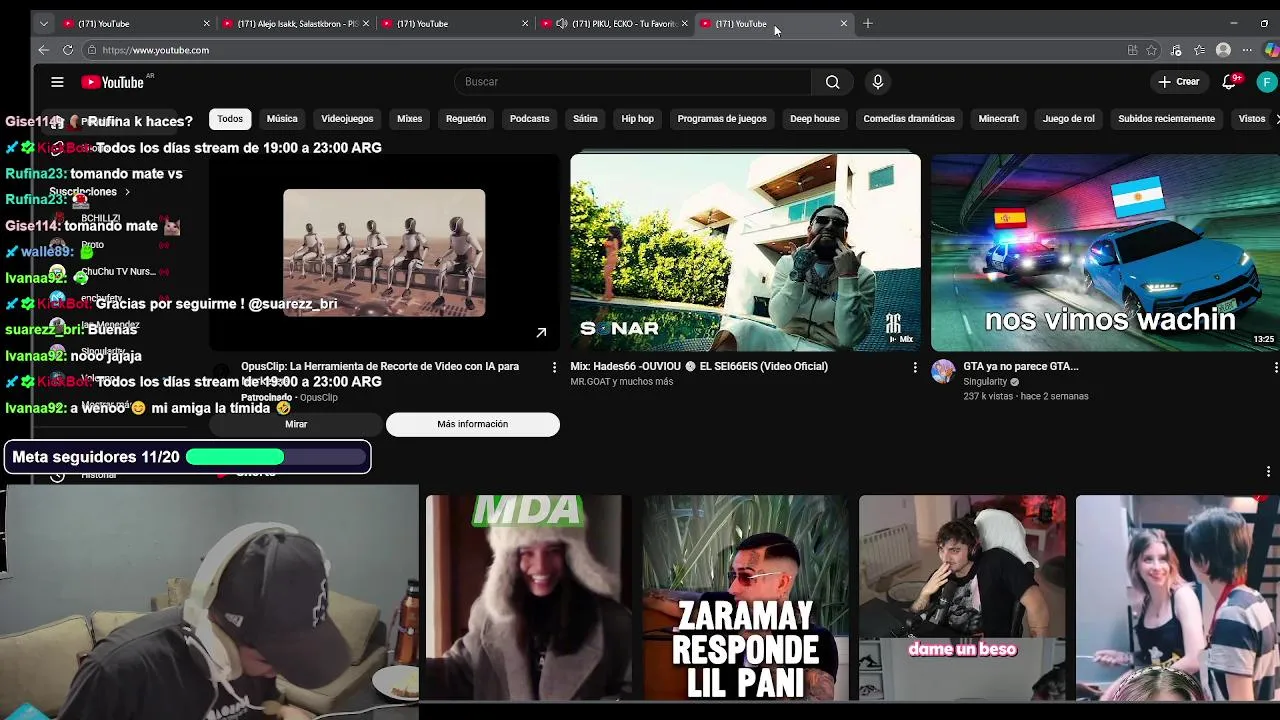This screenshot has width=1280, height=720.
Task: Select the Mixes filter chip
Action: [410, 119]
